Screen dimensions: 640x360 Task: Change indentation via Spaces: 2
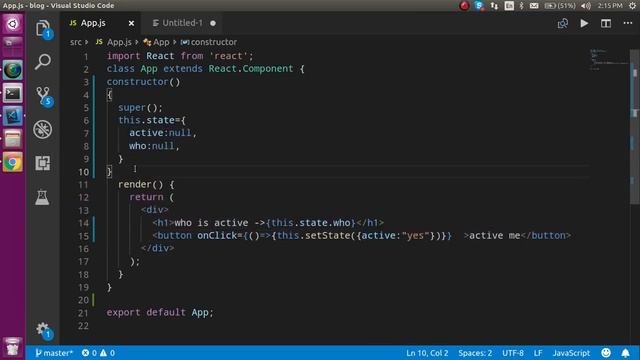(x=475, y=353)
